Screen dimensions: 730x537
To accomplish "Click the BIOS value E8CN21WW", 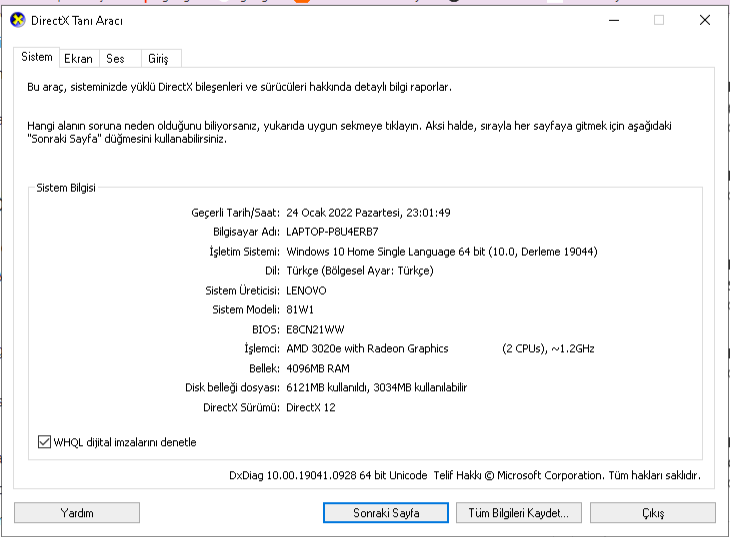I will [315, 330].
